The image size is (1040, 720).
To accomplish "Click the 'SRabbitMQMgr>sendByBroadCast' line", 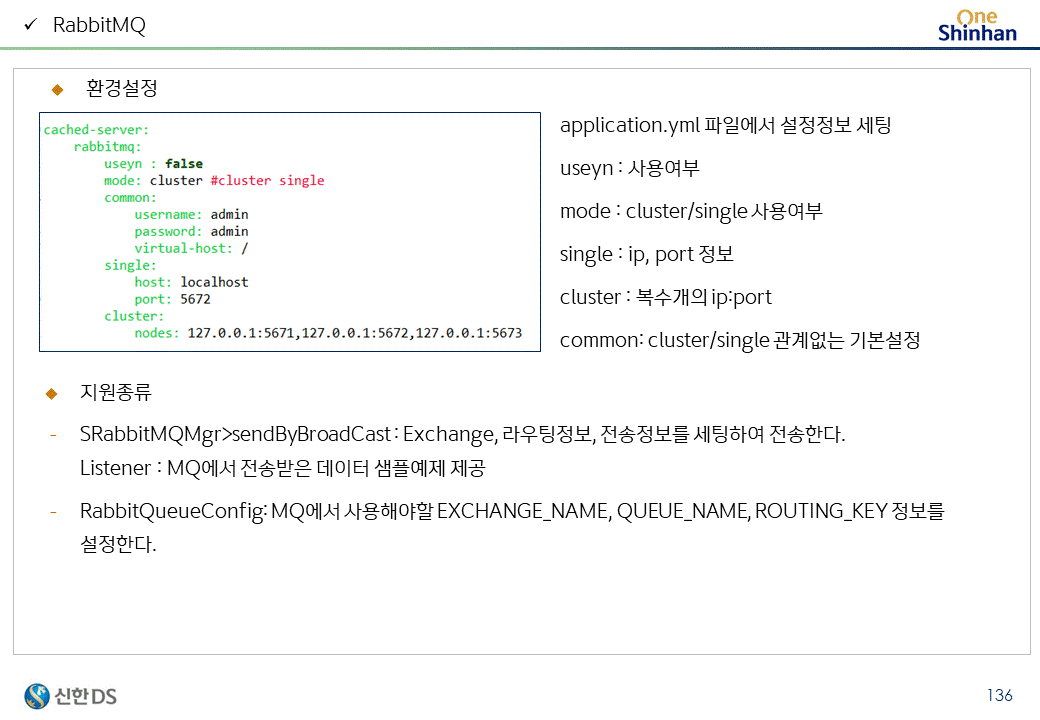I will pyautogui.click(x=462, y=434).
